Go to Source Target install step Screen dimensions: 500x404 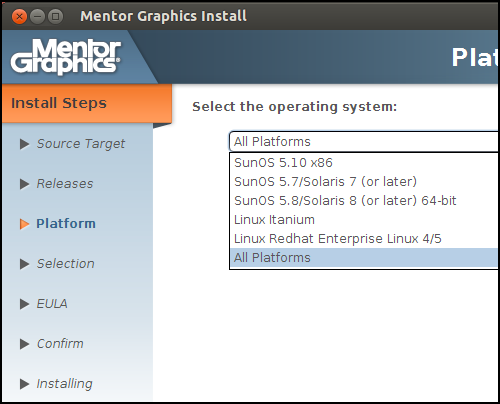(x=81, y=144)
